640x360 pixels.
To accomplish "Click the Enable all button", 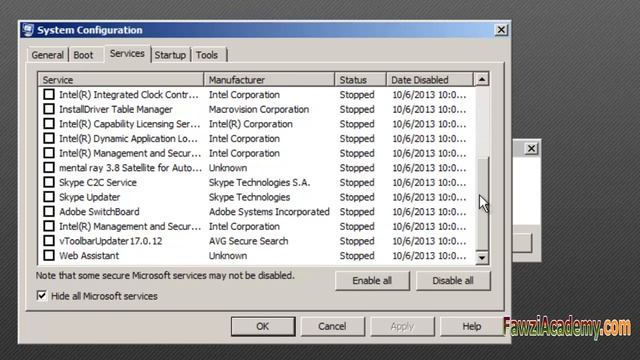I will point(372,281).
